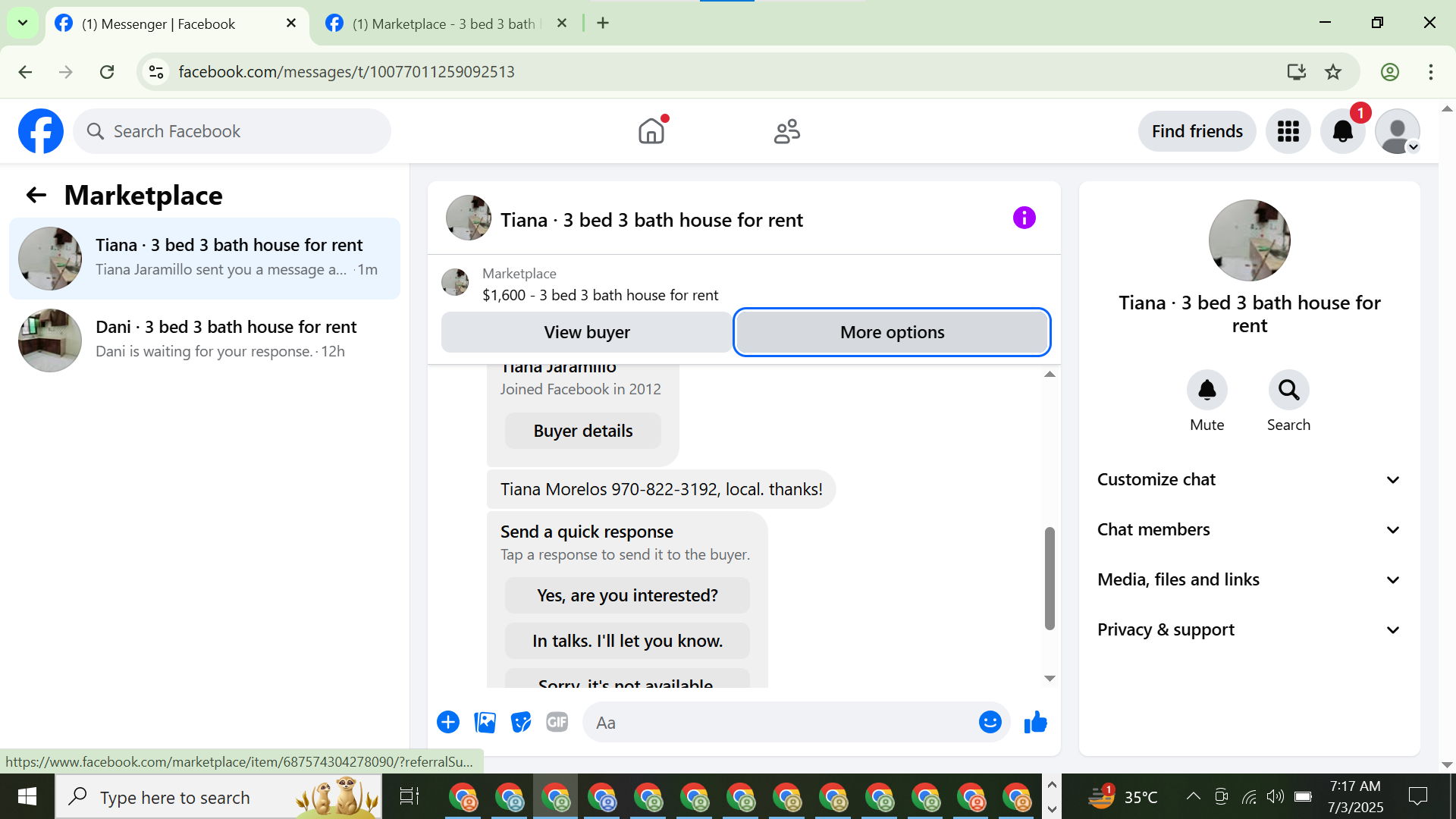This screenshot has height=819, width=1456.
Task: Open the sticker picker icon
Action: pyautogui.click(x=521, y=722)
